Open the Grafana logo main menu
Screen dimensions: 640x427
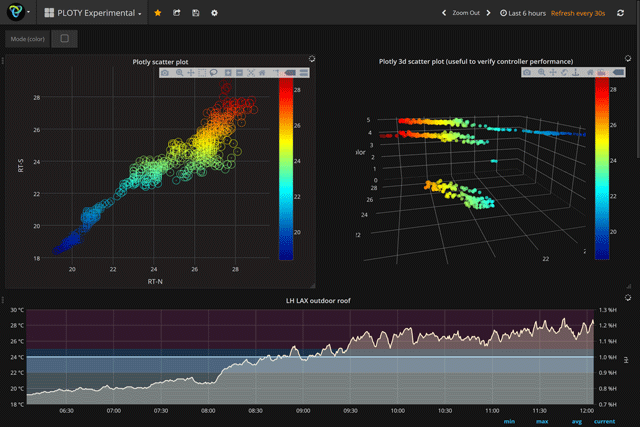[14, 13]
